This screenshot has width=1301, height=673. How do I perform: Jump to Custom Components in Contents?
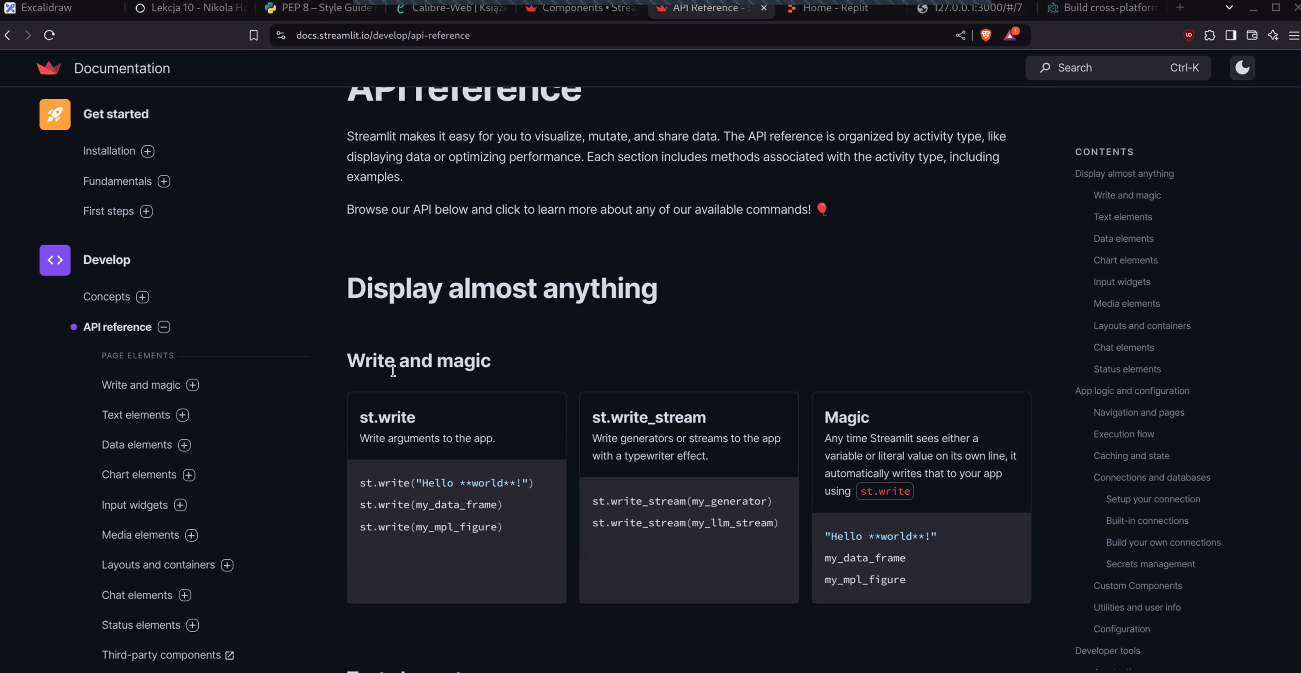[x=1138, y=586]
